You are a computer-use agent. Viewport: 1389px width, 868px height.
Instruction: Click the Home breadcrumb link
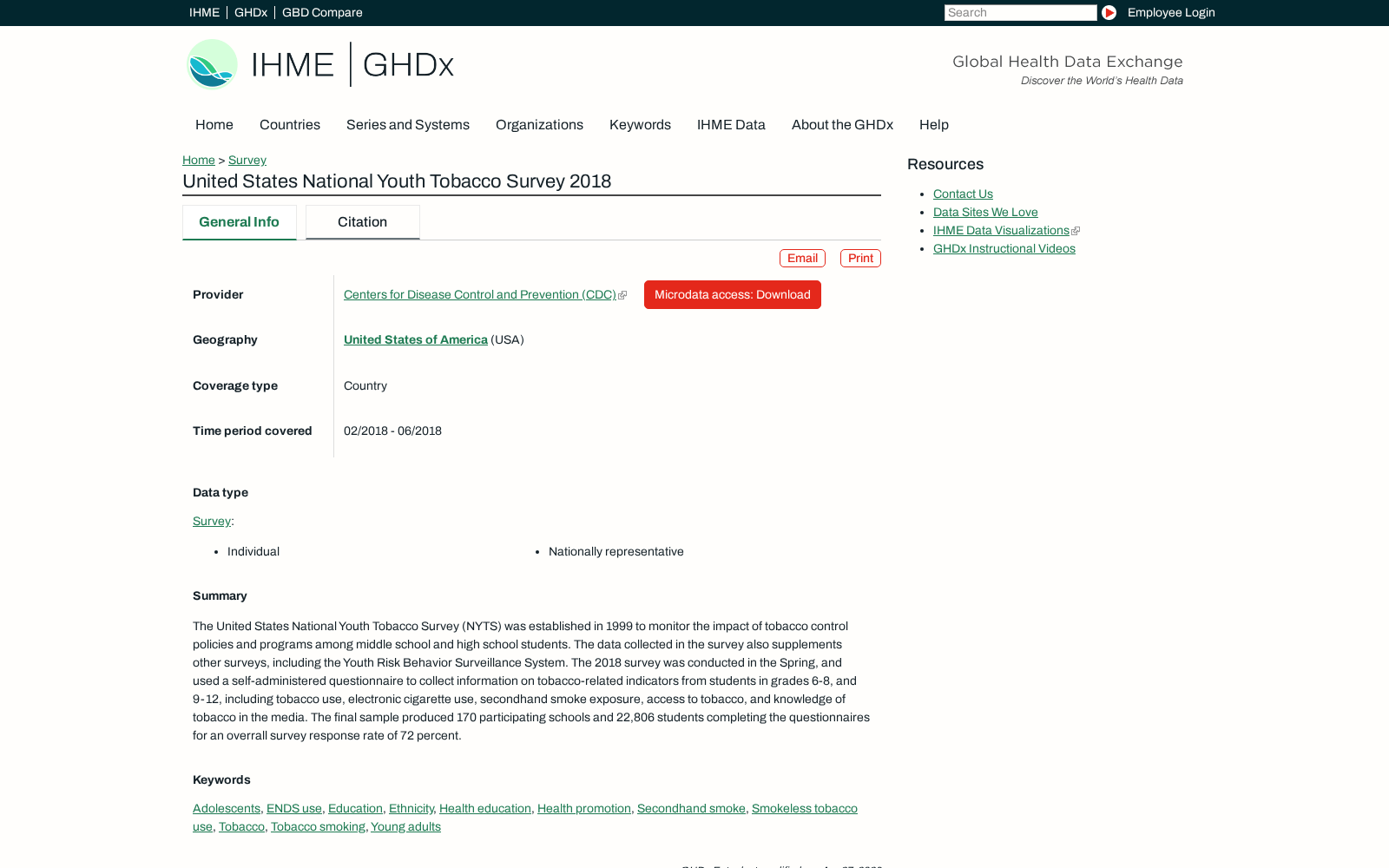199,160
